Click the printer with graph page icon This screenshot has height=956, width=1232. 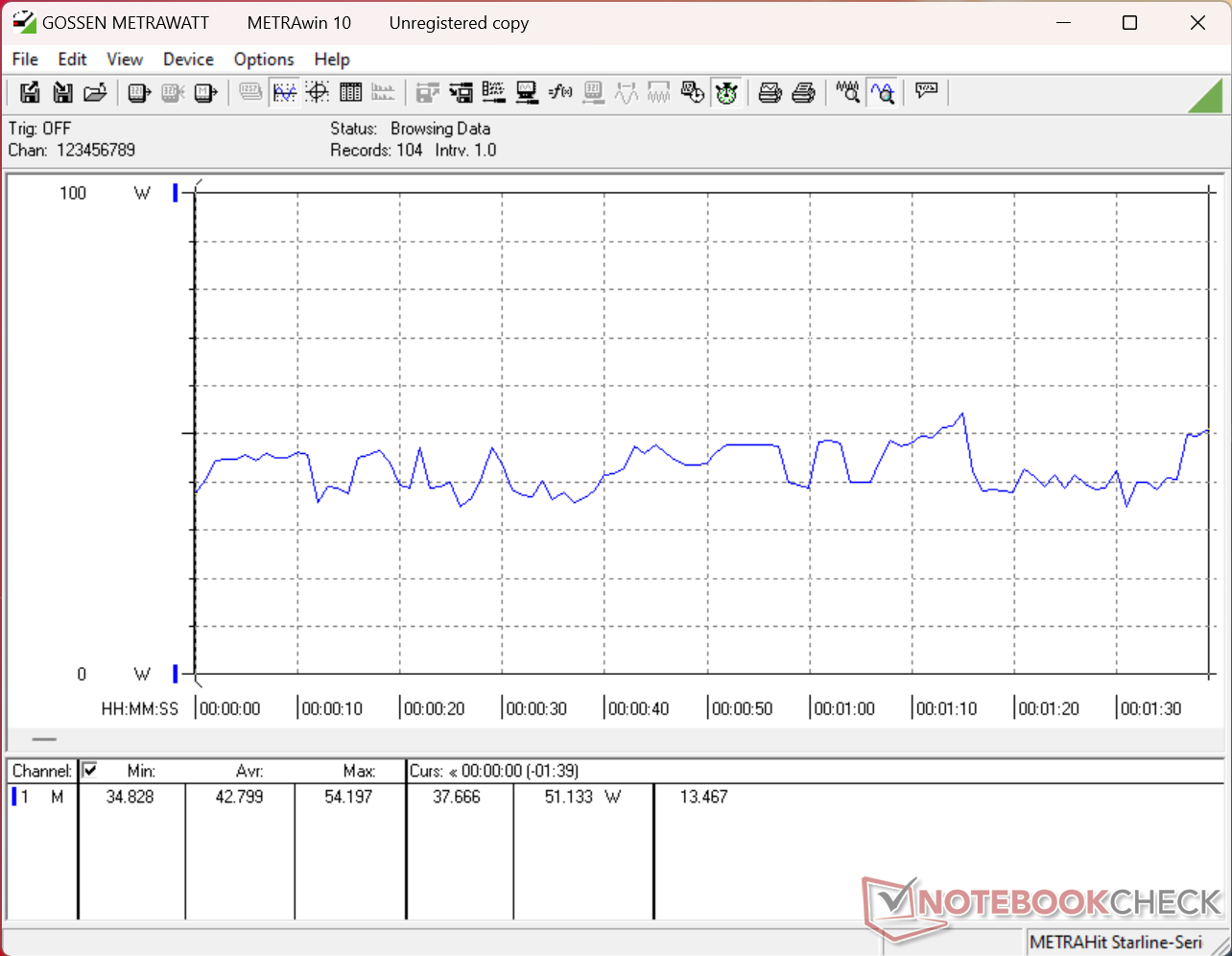coord(770,93)
